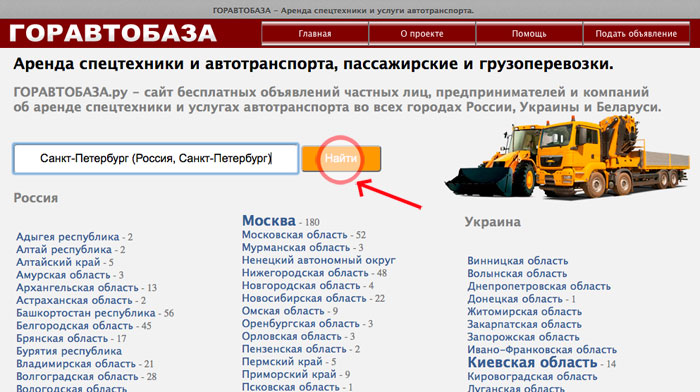Open Амурская область listings
The image size is (700, 392).
[63, 275]
